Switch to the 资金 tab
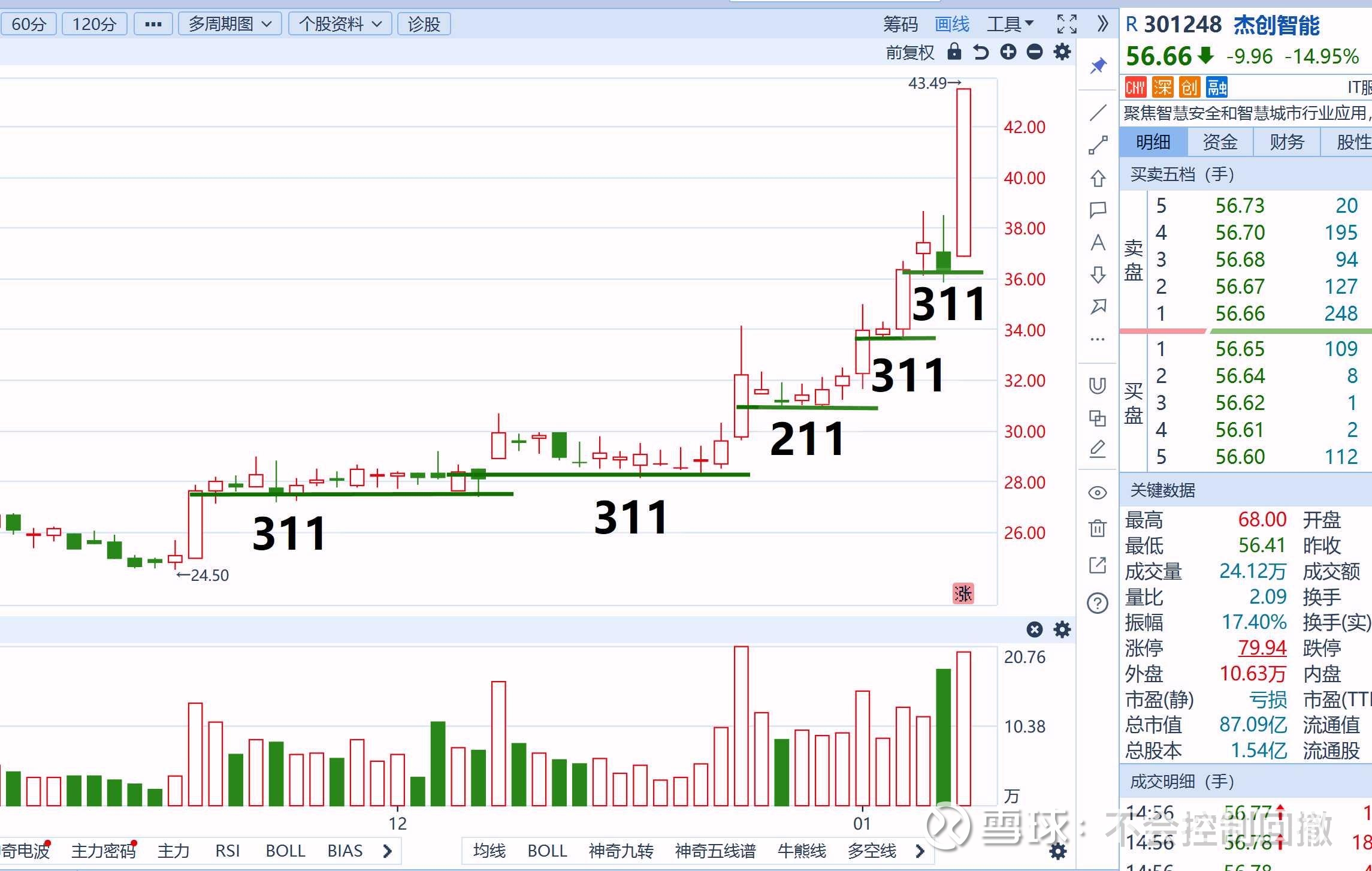 coord(1220,142)
